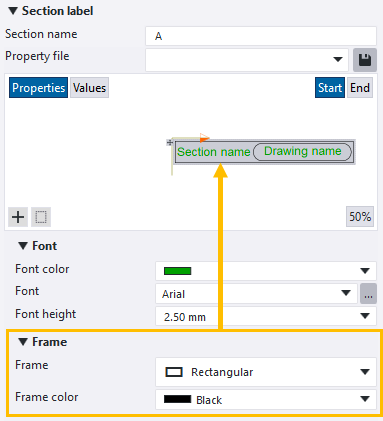The image size is (383, 421).
Task: Open the Frame color Black dropdown
Action: point(266,399)
